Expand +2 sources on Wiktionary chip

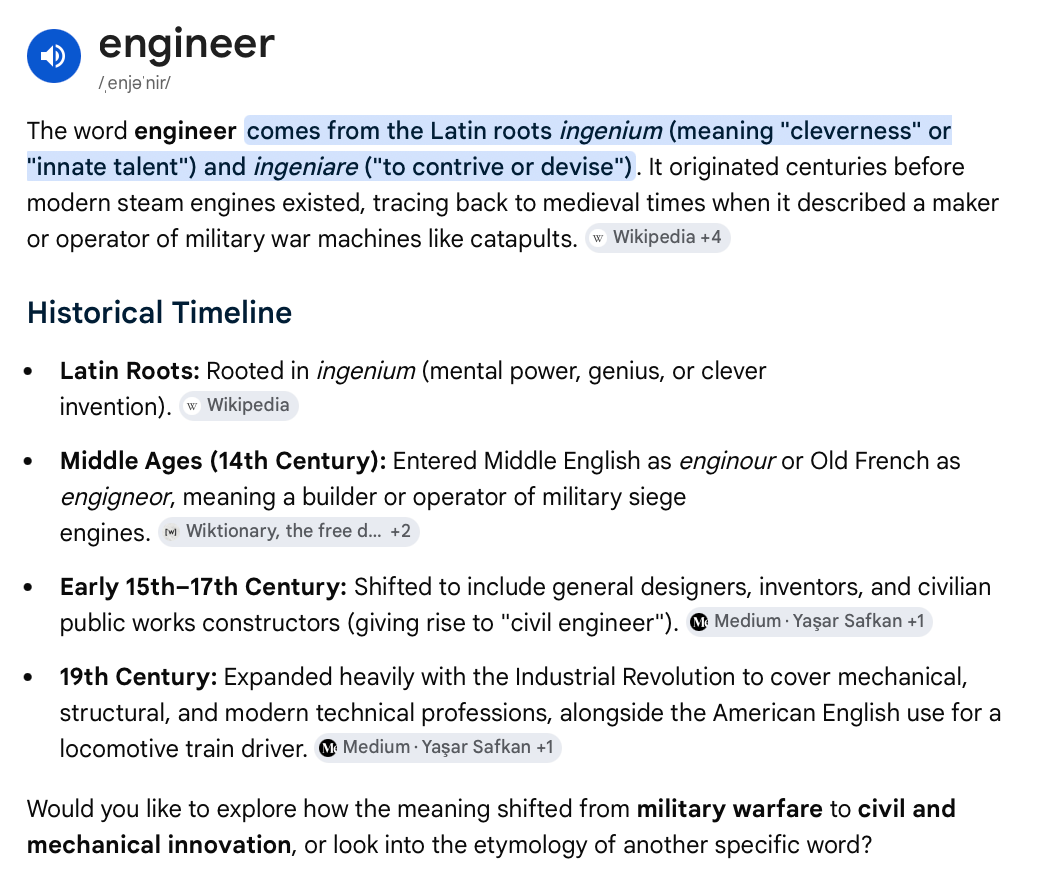(x=400, y=531)
